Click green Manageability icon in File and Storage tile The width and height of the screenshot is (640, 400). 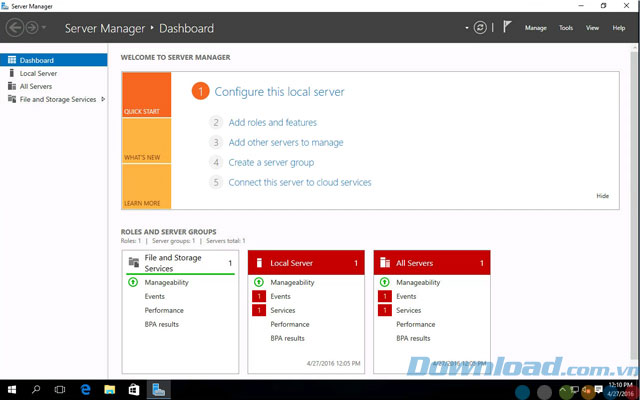(133, 282)
